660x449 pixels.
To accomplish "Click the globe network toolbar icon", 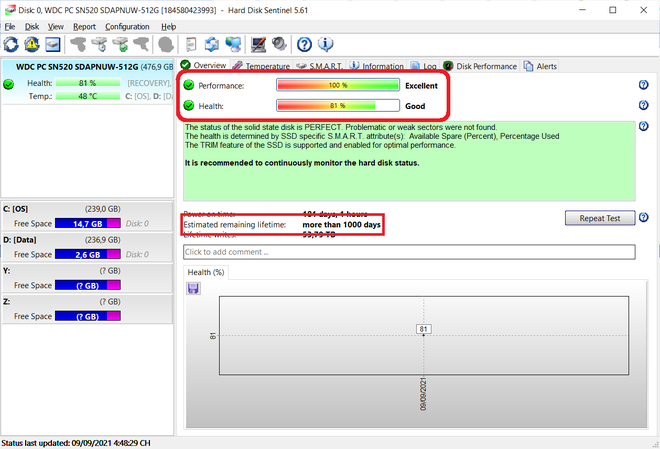I will click(x=233, y=44).
